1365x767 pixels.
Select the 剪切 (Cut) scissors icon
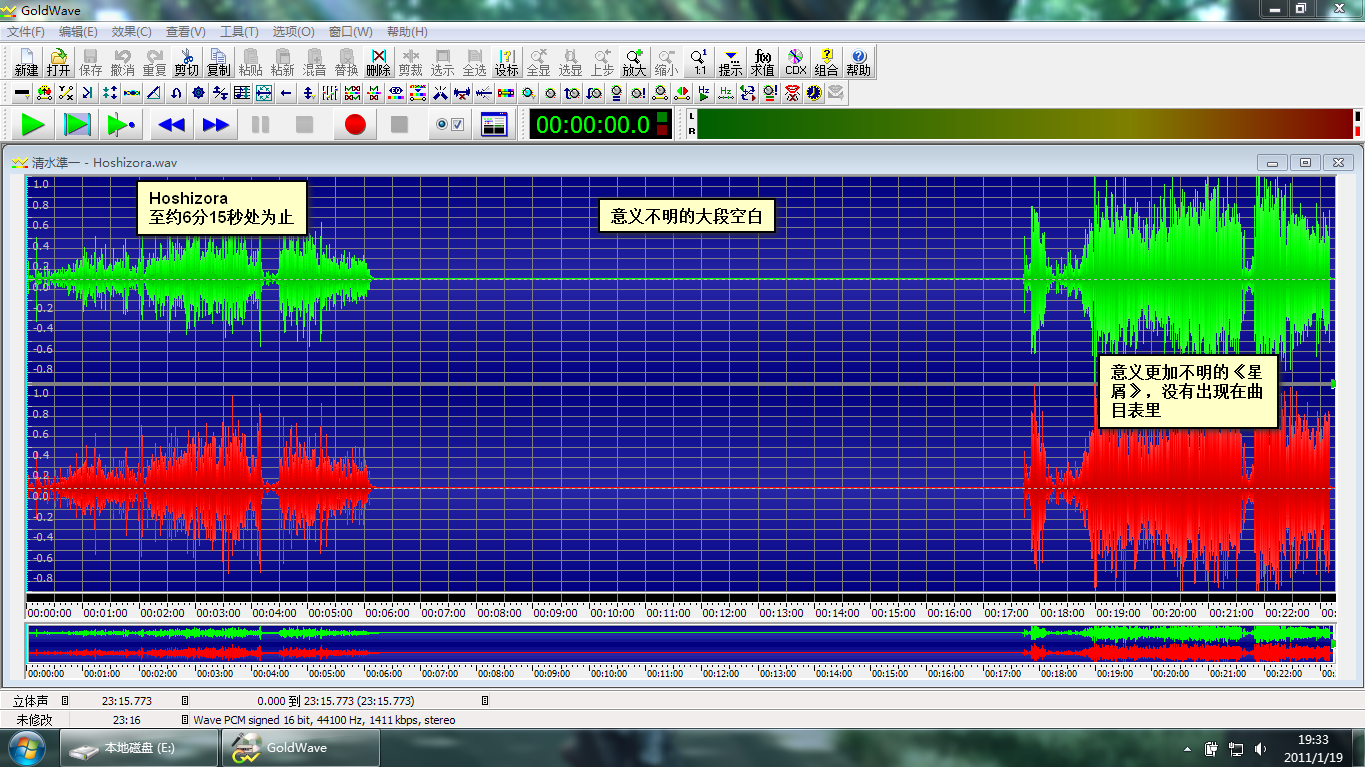click(186, 62)
